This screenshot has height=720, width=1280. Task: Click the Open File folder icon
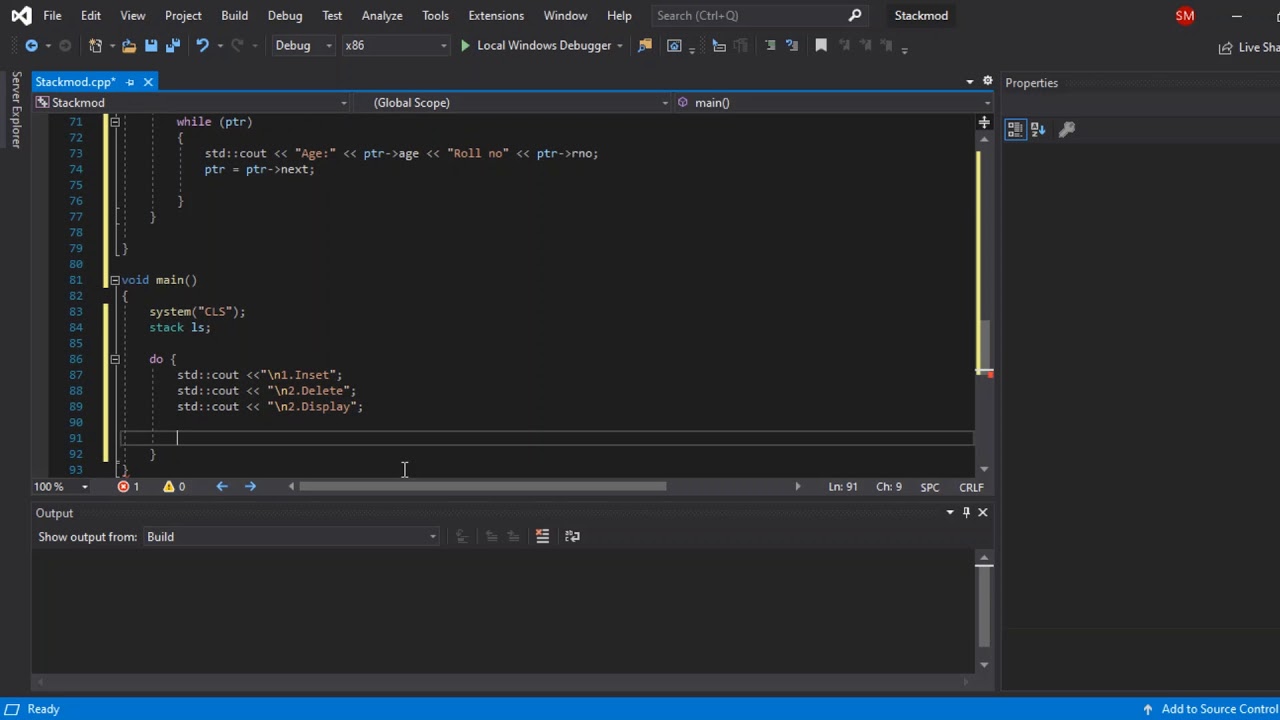[129, 45]
